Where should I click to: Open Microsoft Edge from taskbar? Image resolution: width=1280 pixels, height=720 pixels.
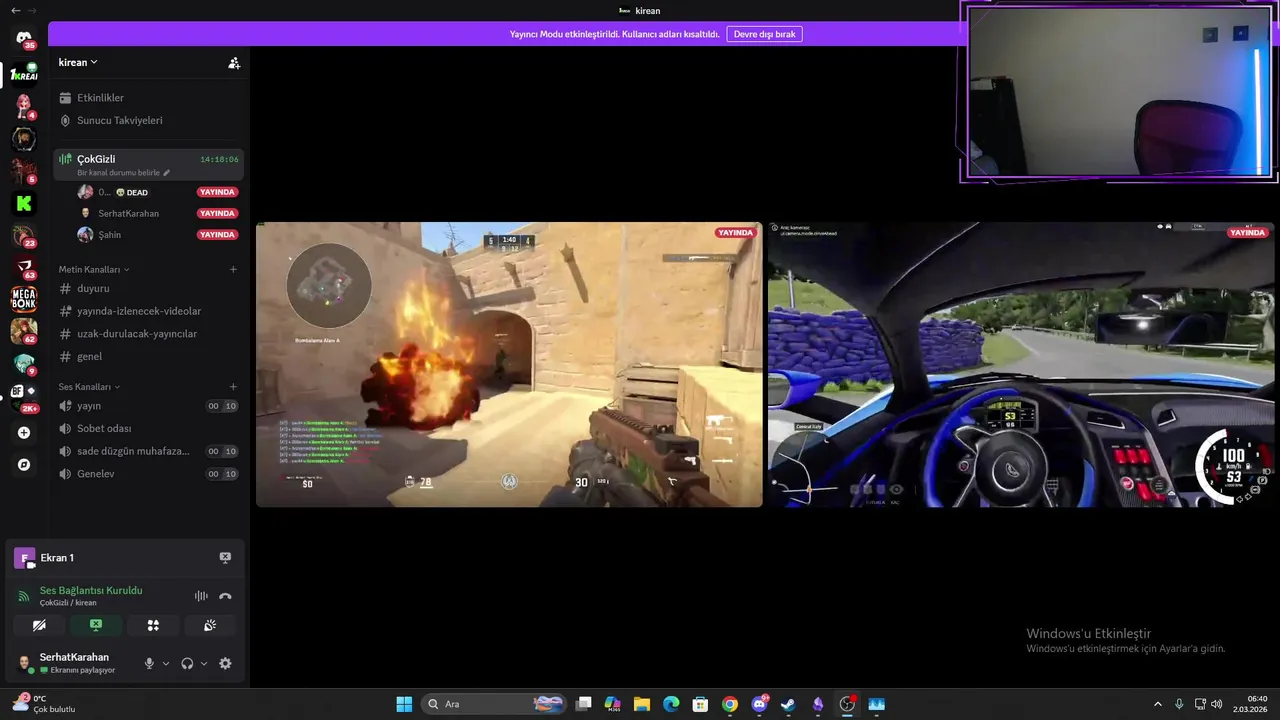pos(671,704)
